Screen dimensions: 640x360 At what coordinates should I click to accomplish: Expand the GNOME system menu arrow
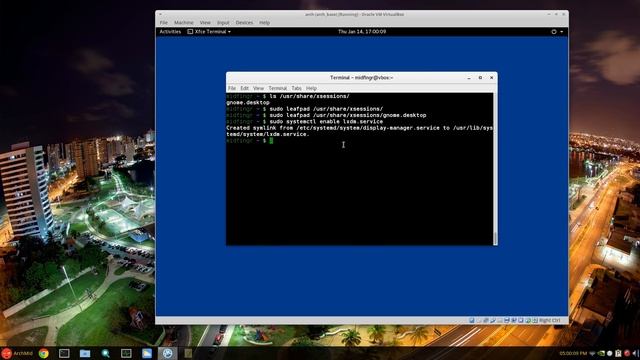(x=562, y=31)
